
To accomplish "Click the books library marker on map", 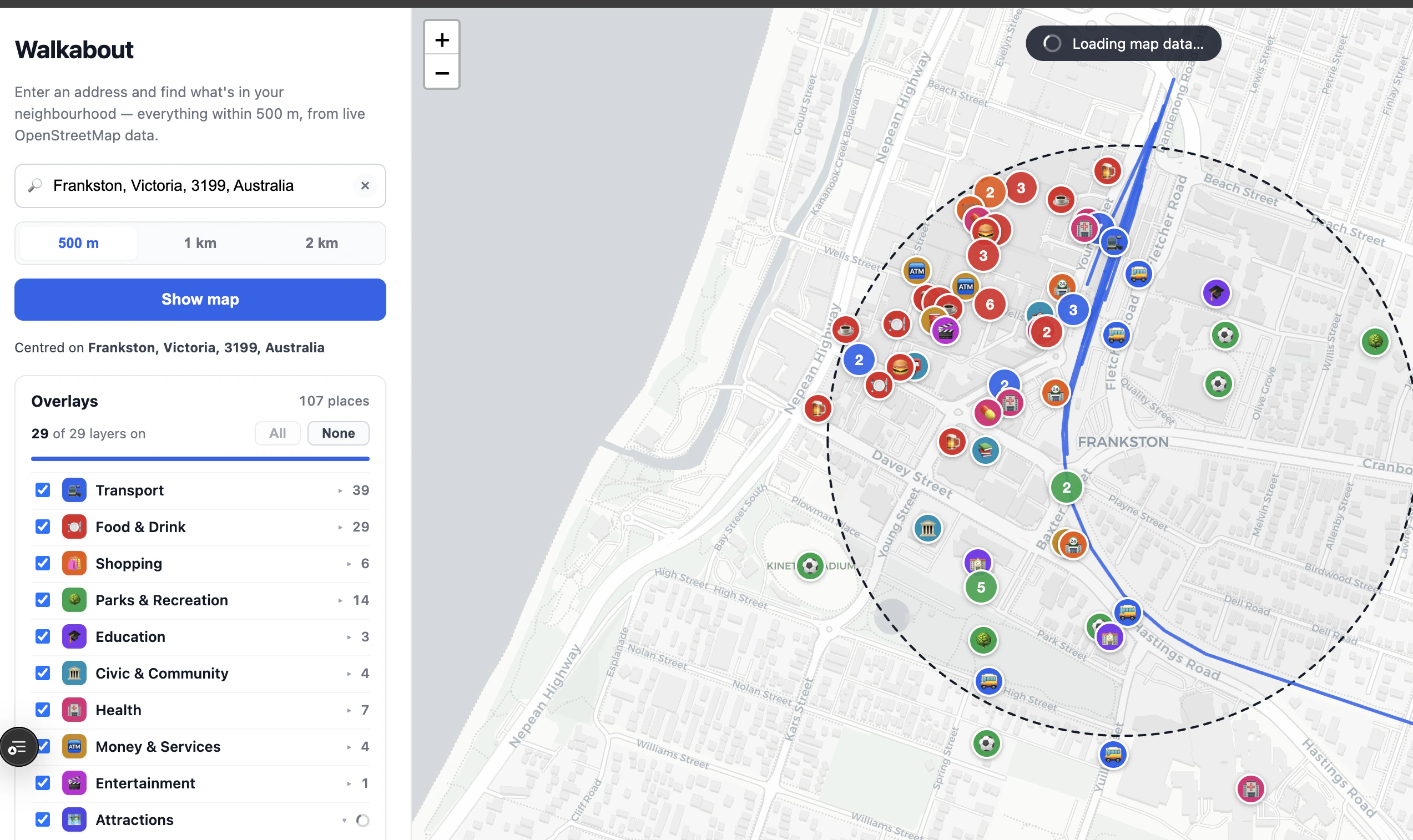I will (x=985, y=450).
